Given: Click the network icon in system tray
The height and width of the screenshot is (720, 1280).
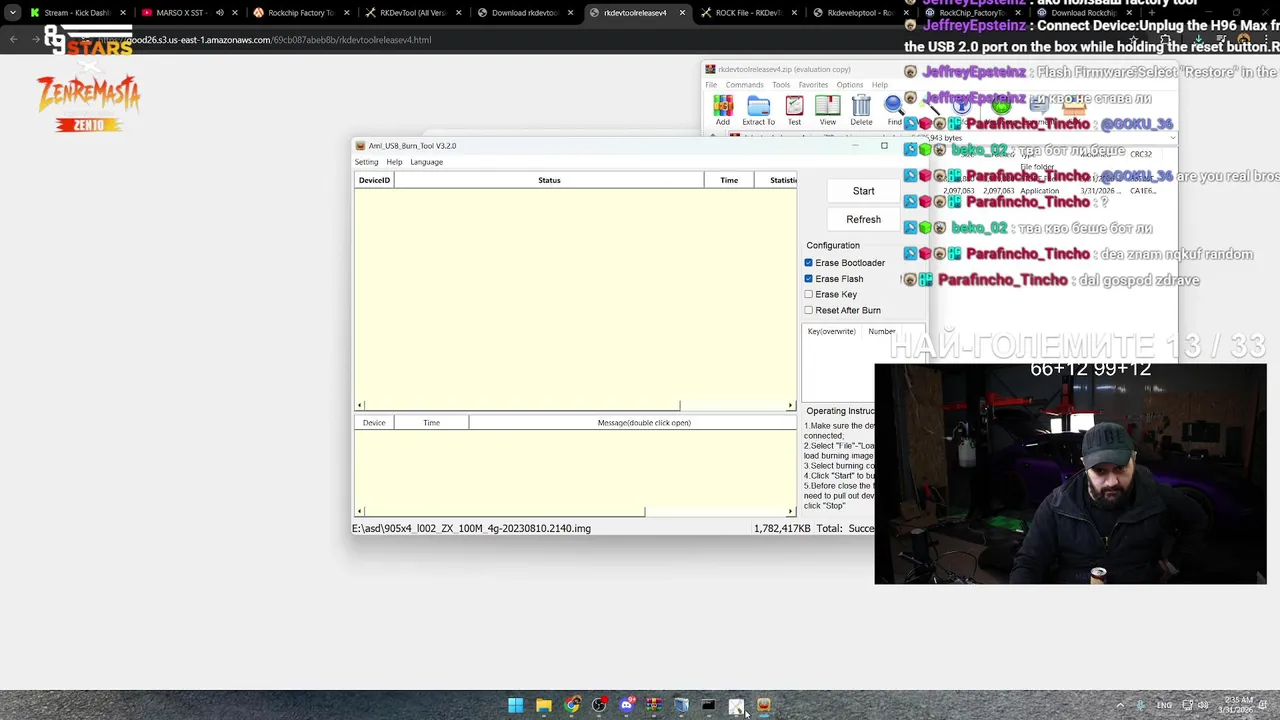Looking at the screenshot, I should 1187,705.
